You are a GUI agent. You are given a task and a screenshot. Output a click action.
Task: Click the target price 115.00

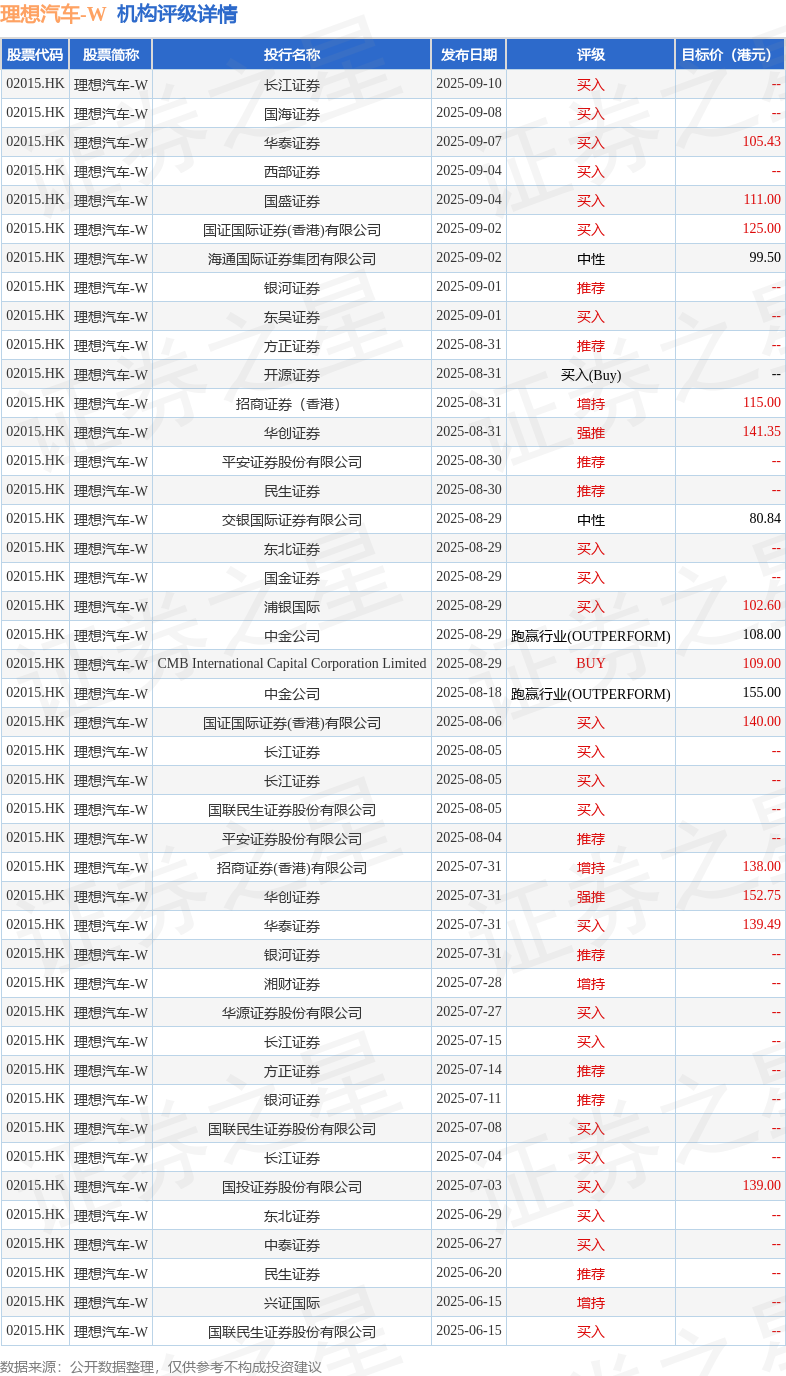click(x=762, y=403)
